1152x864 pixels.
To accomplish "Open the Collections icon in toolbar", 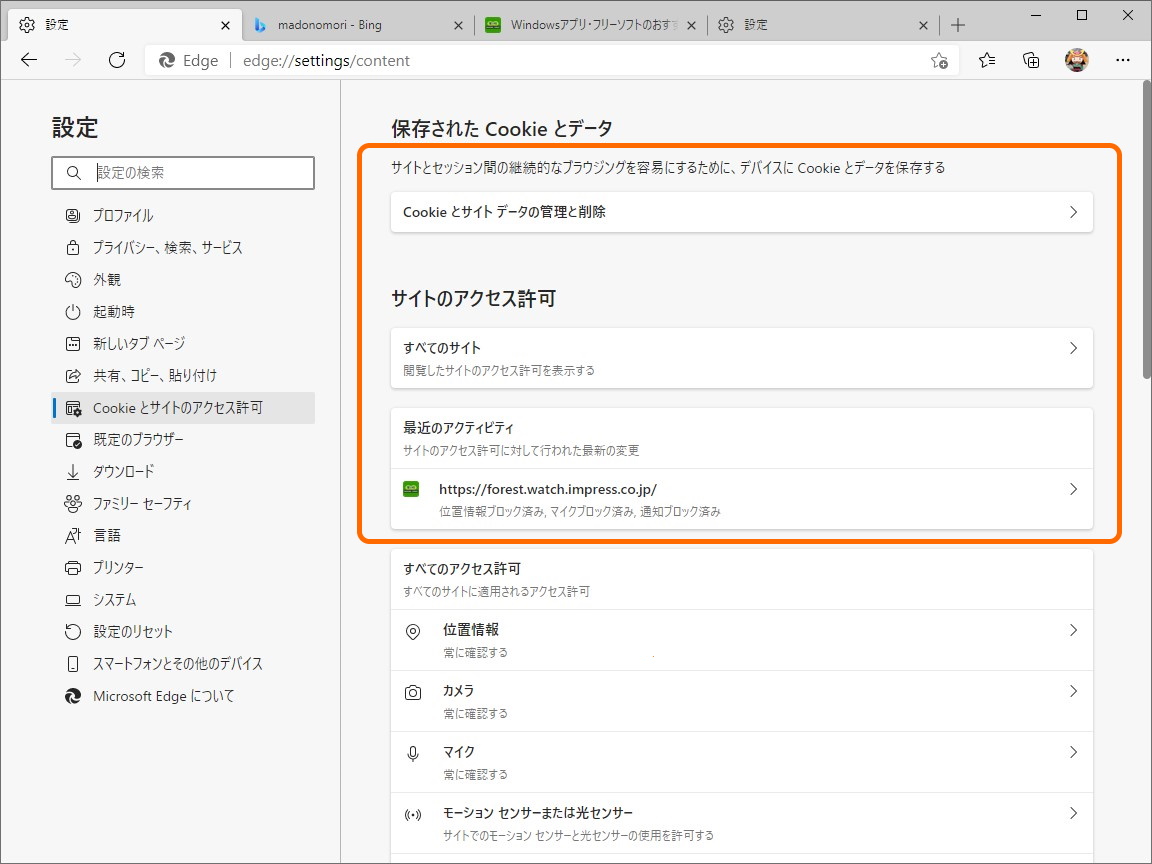I will pyautogui.click(x=1030, y=60).
